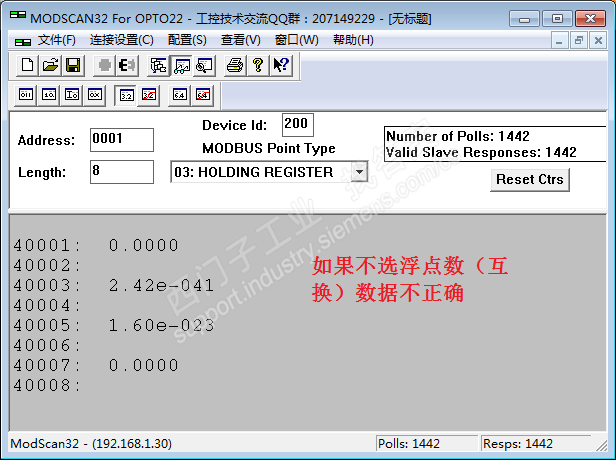Click the show traffic magnifier icon
616x460 pixels.
point(204,65)
